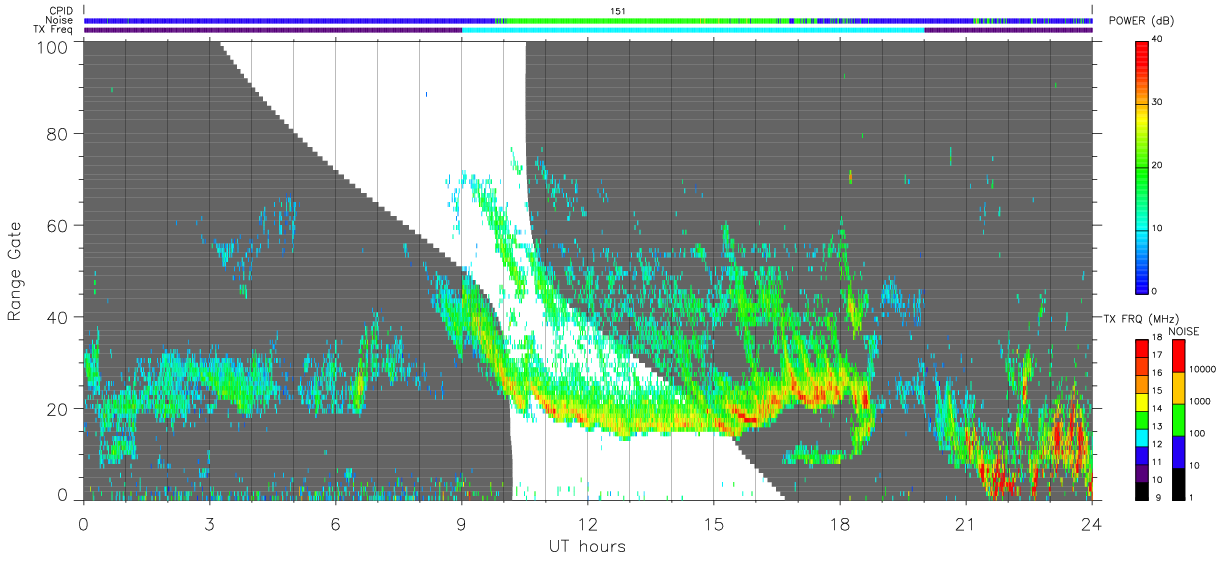Image resolution: width=1228 pixels, height=567 pixels.
Task: Click the cyan section of the TX Freq strip
Action: tap(693, 30)
